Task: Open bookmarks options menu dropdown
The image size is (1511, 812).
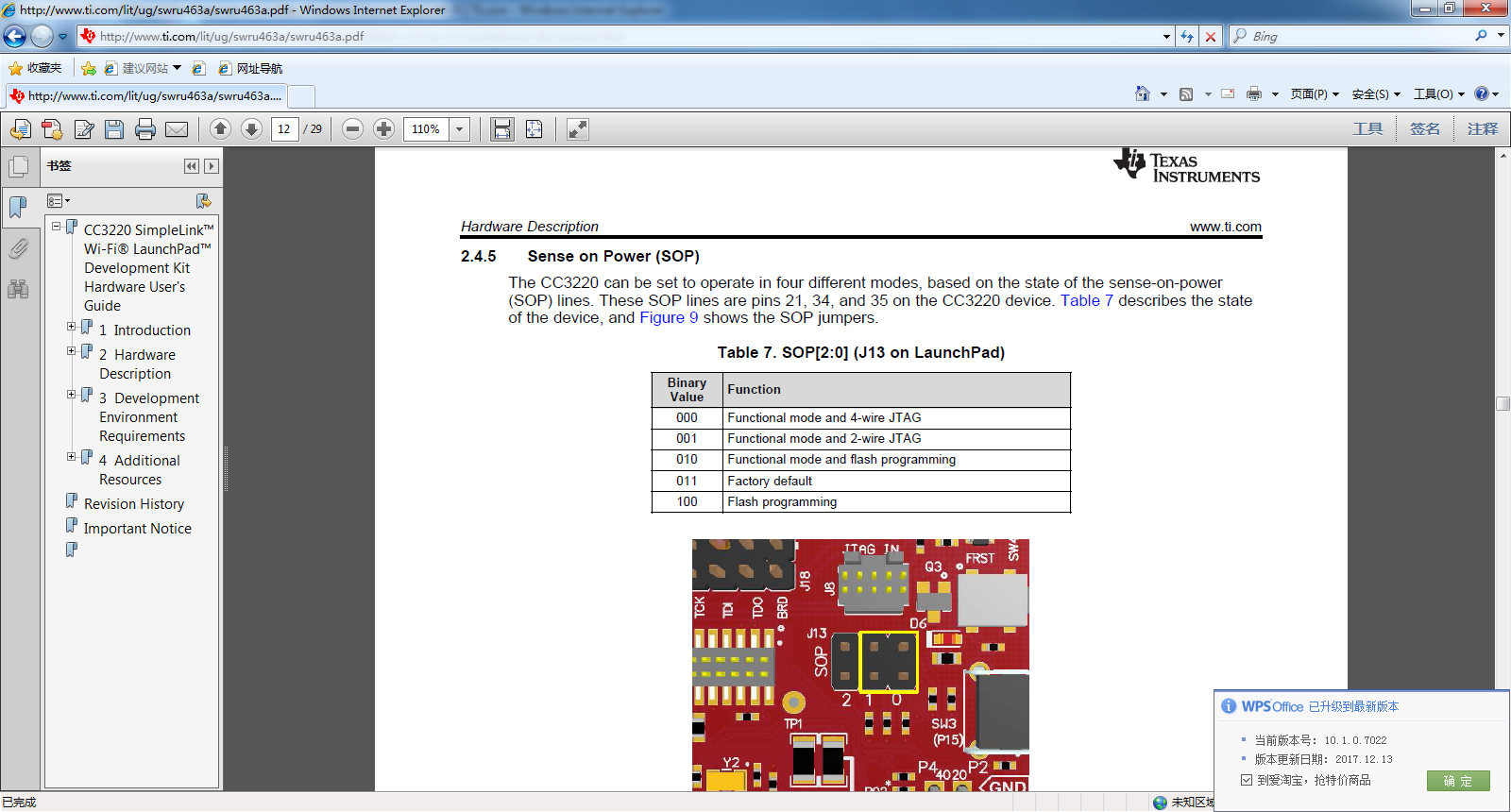Action: [59, 201]
